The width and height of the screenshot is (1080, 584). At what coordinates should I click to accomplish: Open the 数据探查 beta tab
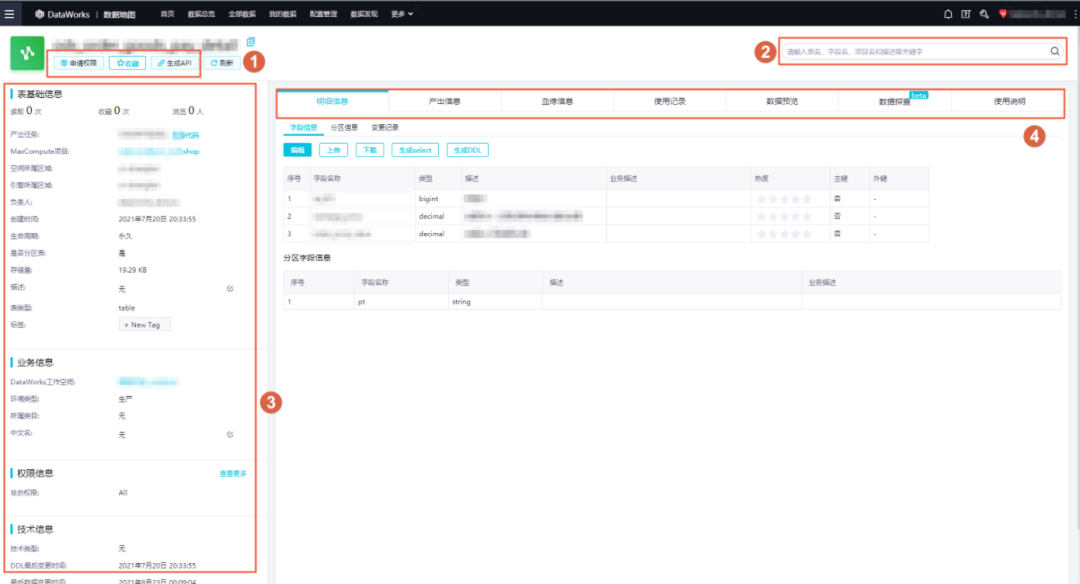(x=895, y=101)
